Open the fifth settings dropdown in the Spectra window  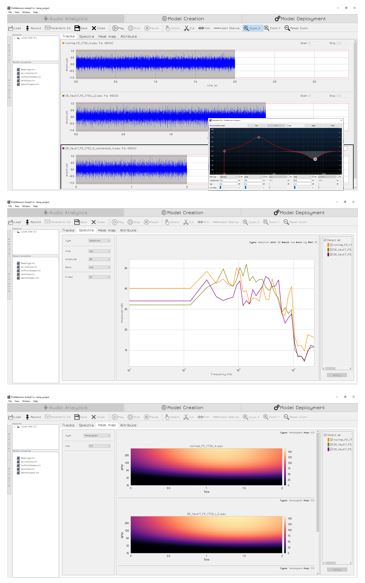click(x=99, y=277)
